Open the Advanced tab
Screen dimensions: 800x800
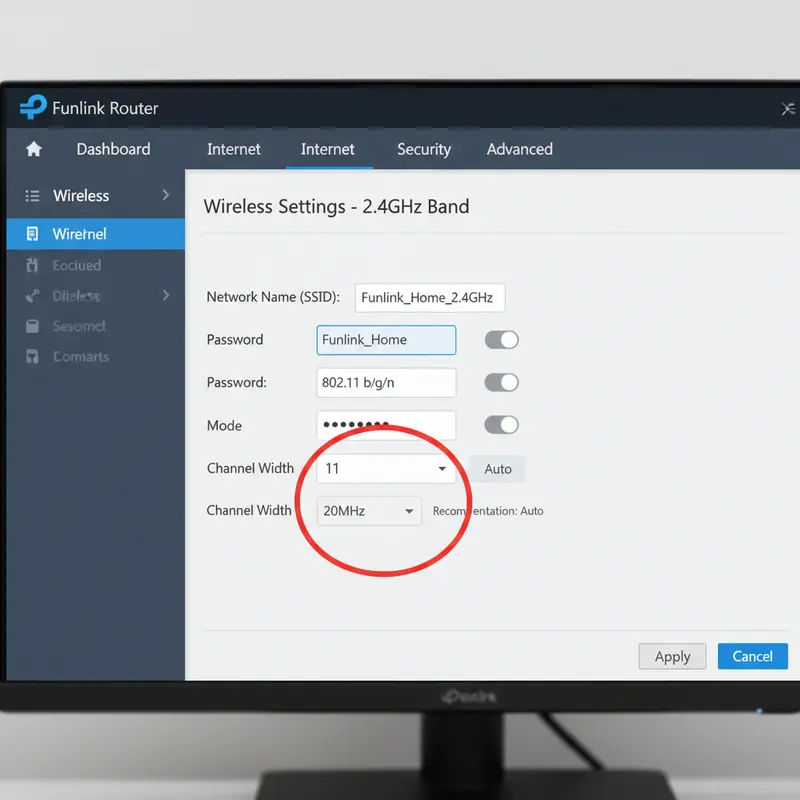coord(519,149)
